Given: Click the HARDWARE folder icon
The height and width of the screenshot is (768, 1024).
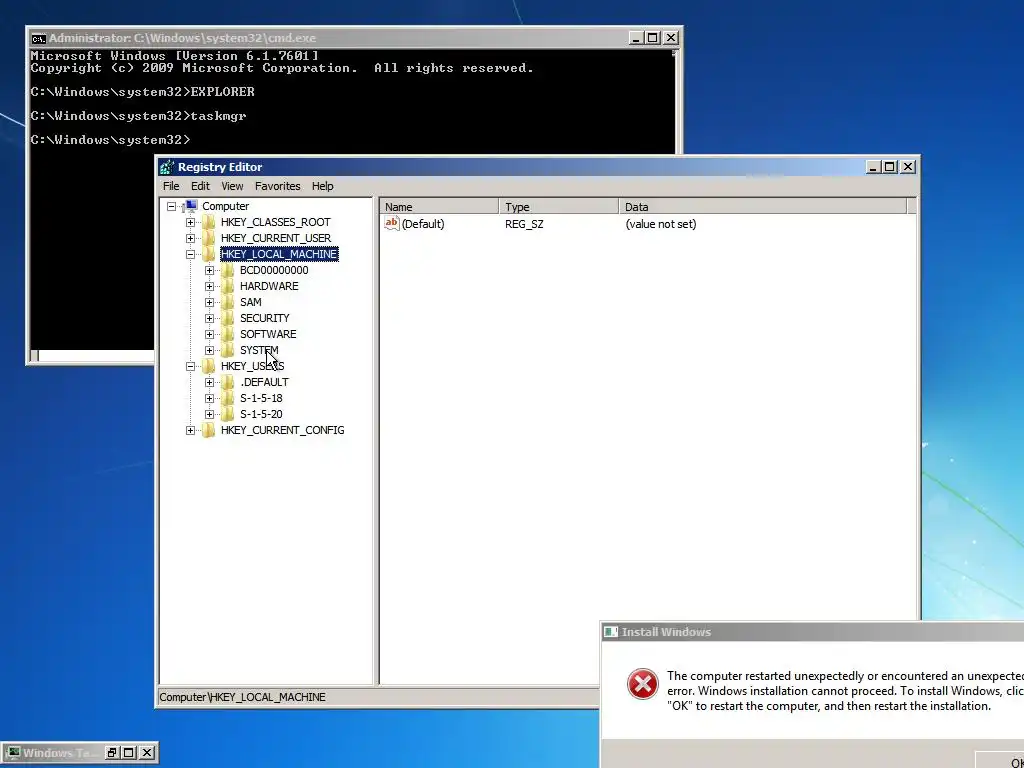Looking at the screenshot, I should tap(227, 286).
